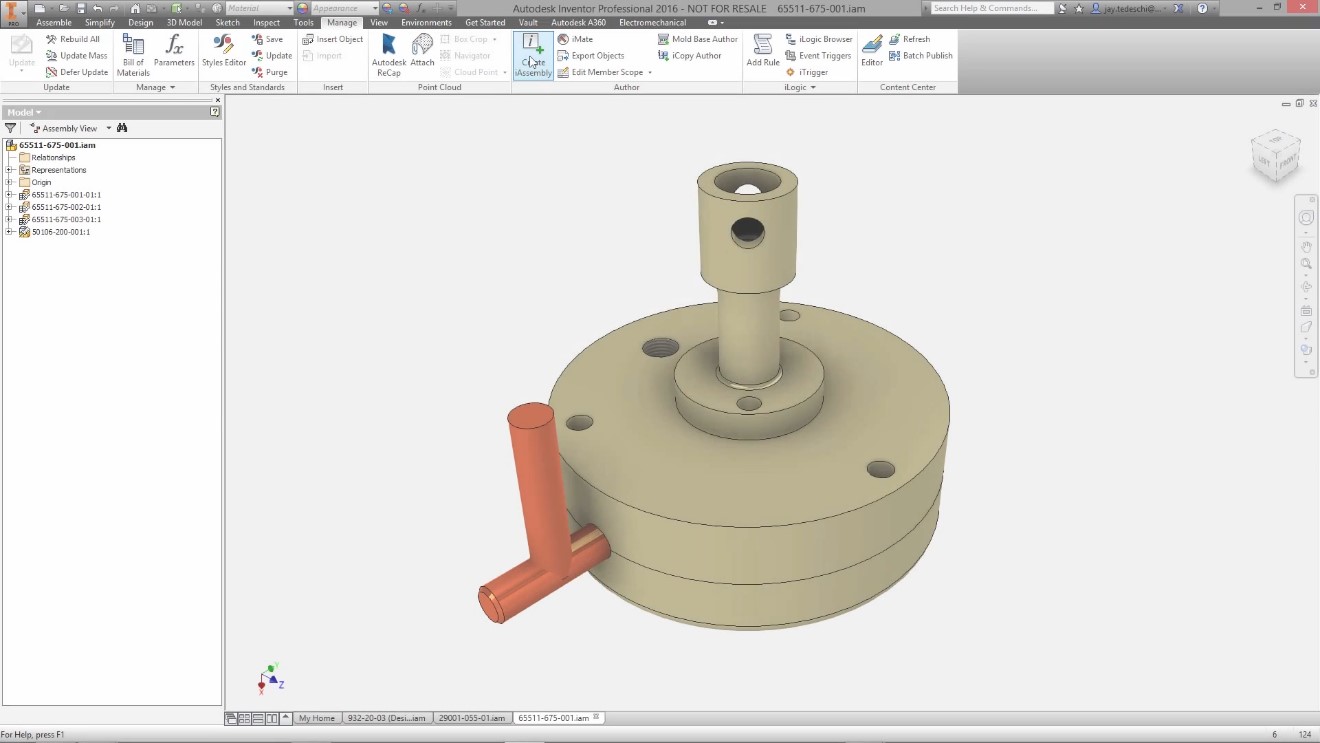Switch to the Assemble ribbon tab
1320x743 pixels.
[54, 22]
